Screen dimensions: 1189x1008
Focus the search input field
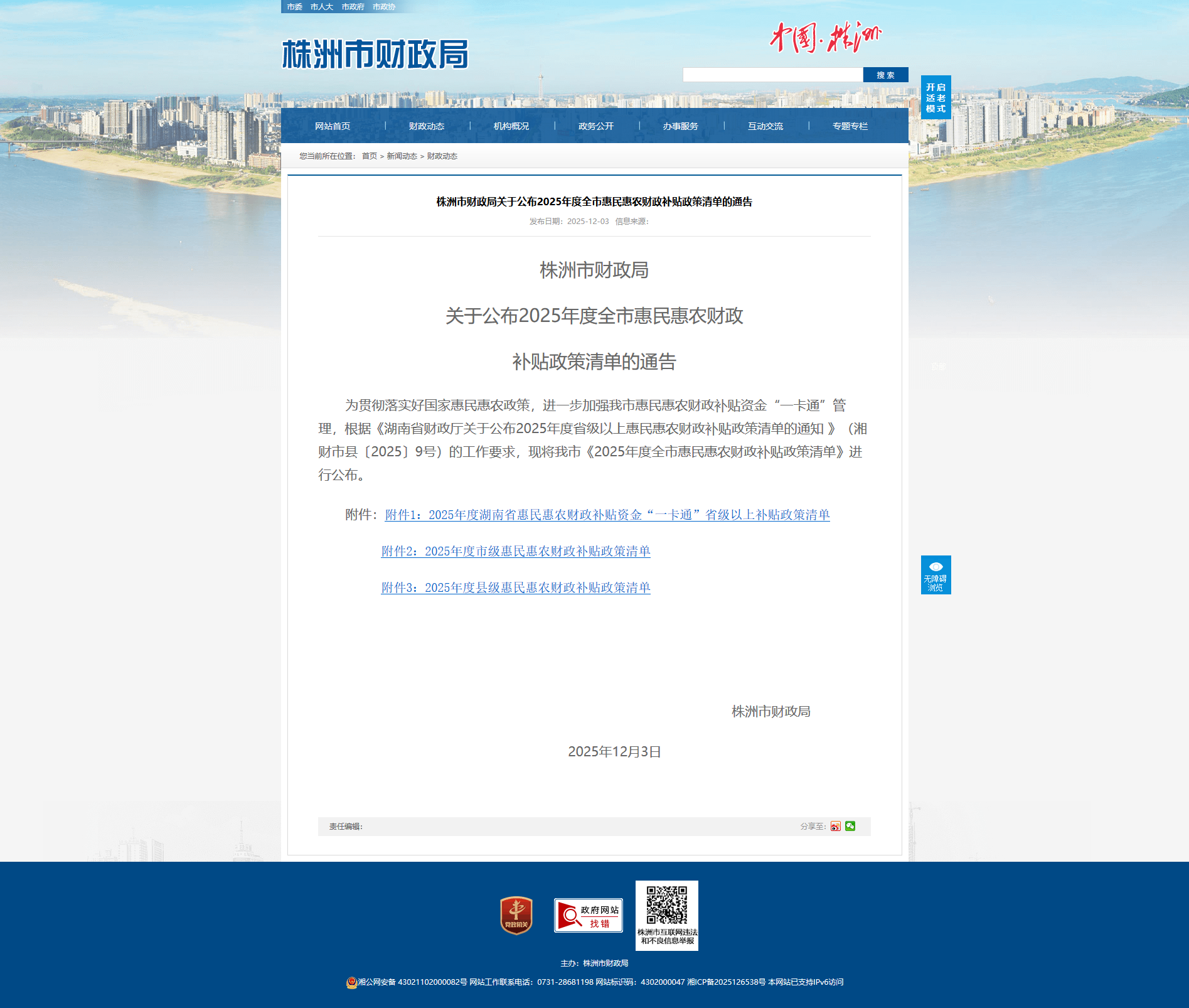click(x=772, y=75)
